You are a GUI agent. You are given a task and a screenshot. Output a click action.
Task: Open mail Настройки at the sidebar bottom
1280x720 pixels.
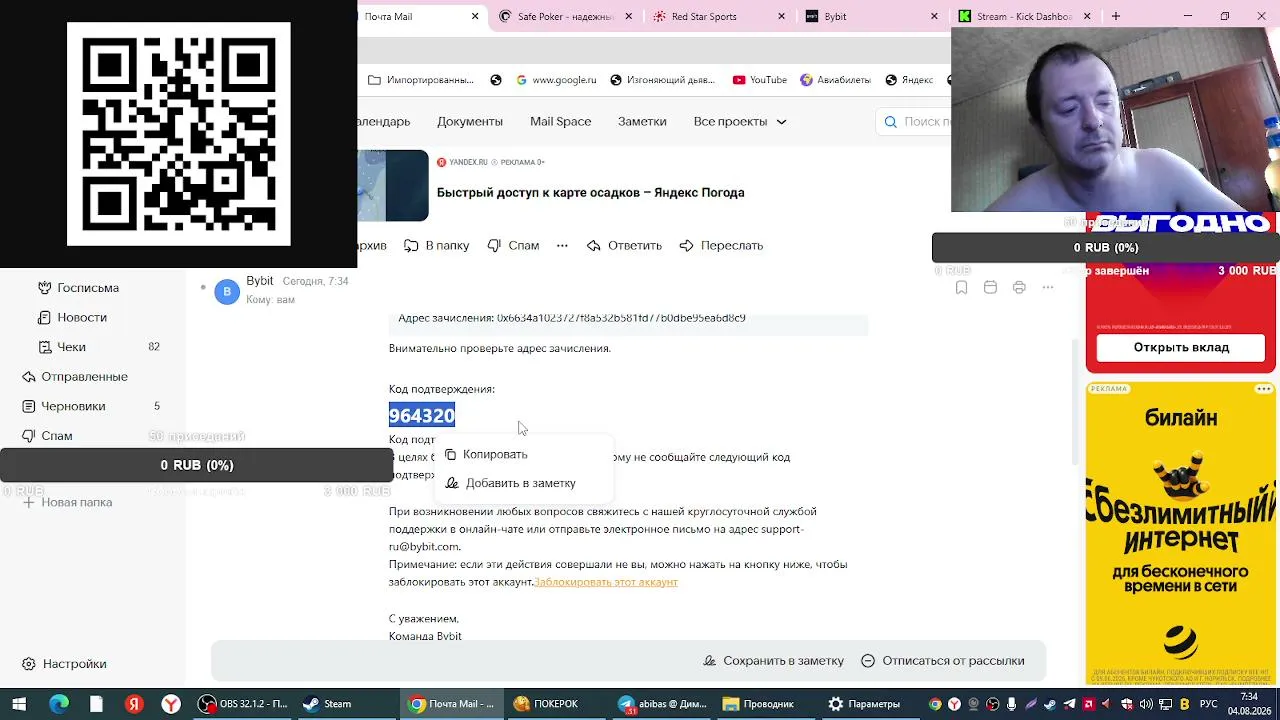coord(64,664)
